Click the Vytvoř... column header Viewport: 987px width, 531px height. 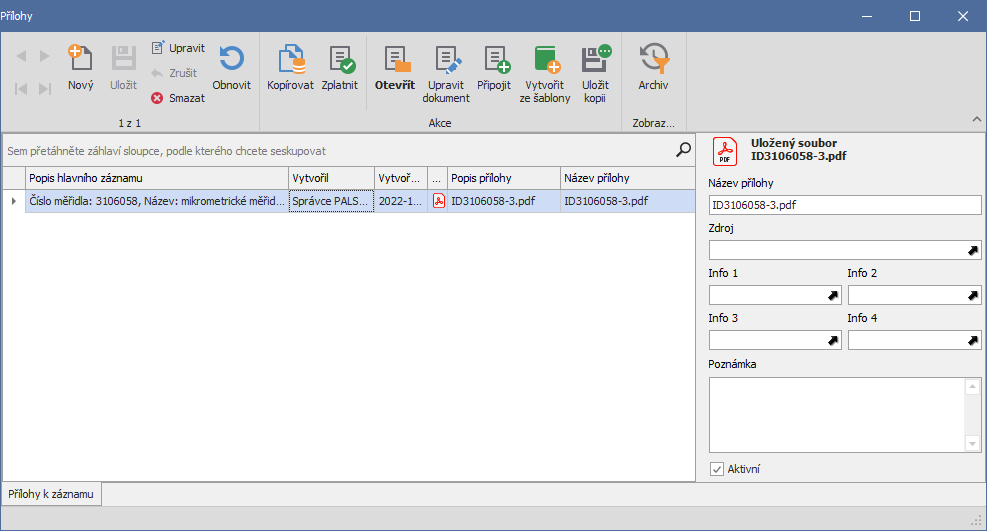400,178
